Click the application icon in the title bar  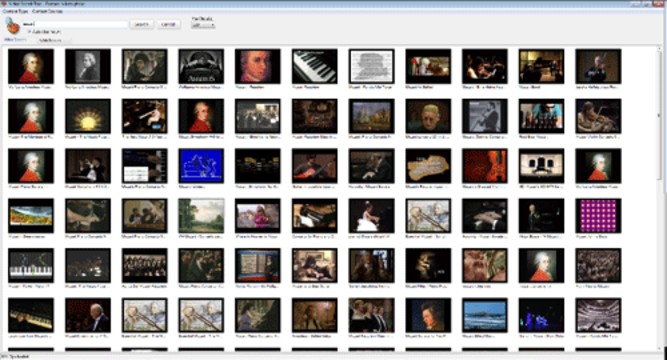4,4
